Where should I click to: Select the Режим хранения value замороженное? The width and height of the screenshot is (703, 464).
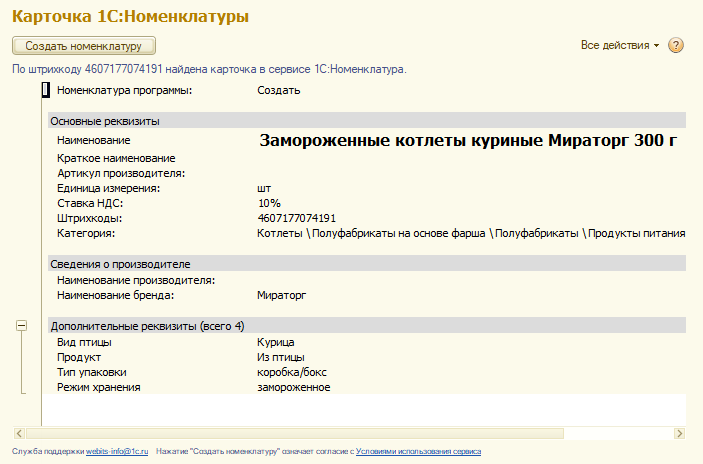tap(294, 387)
